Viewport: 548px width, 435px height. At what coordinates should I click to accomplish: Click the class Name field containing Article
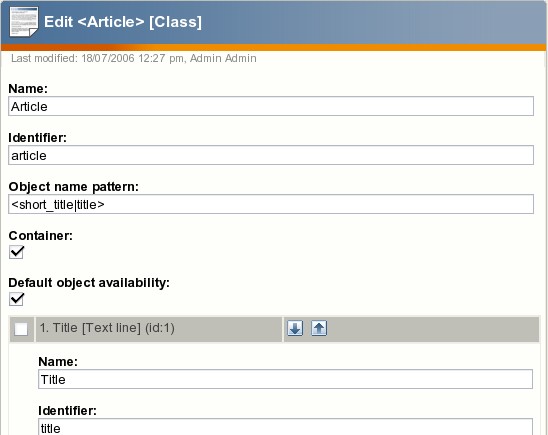pyautogui.click(x=271, y=106)
